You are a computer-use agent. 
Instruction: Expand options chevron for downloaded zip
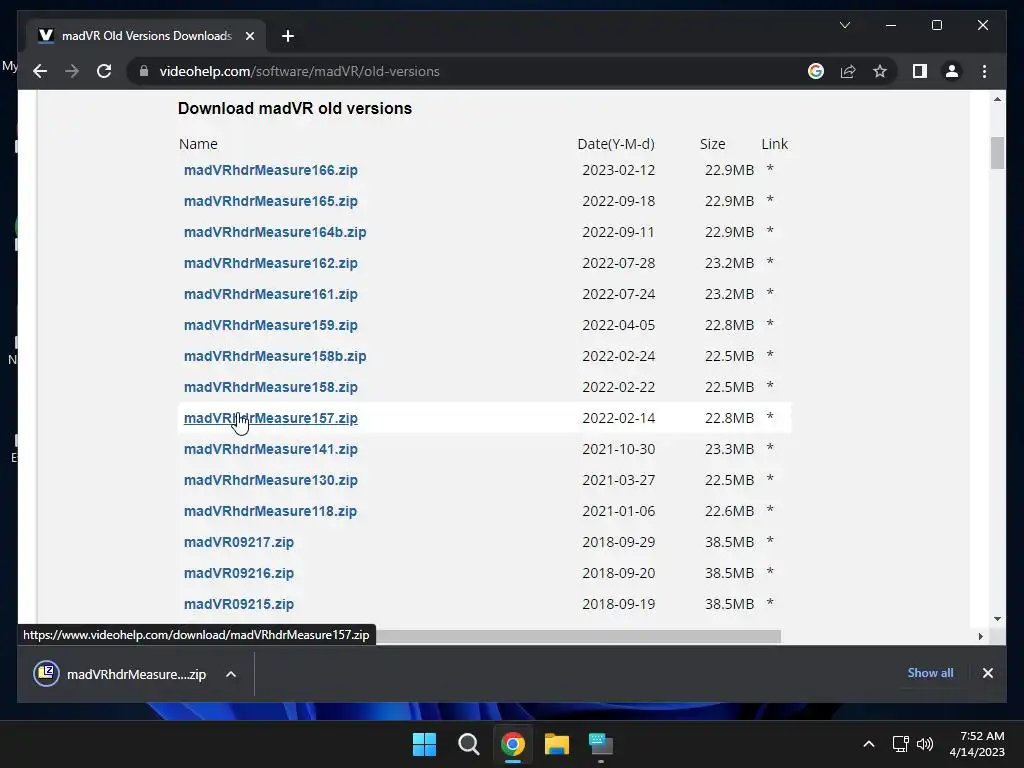(x=231, y=674)
